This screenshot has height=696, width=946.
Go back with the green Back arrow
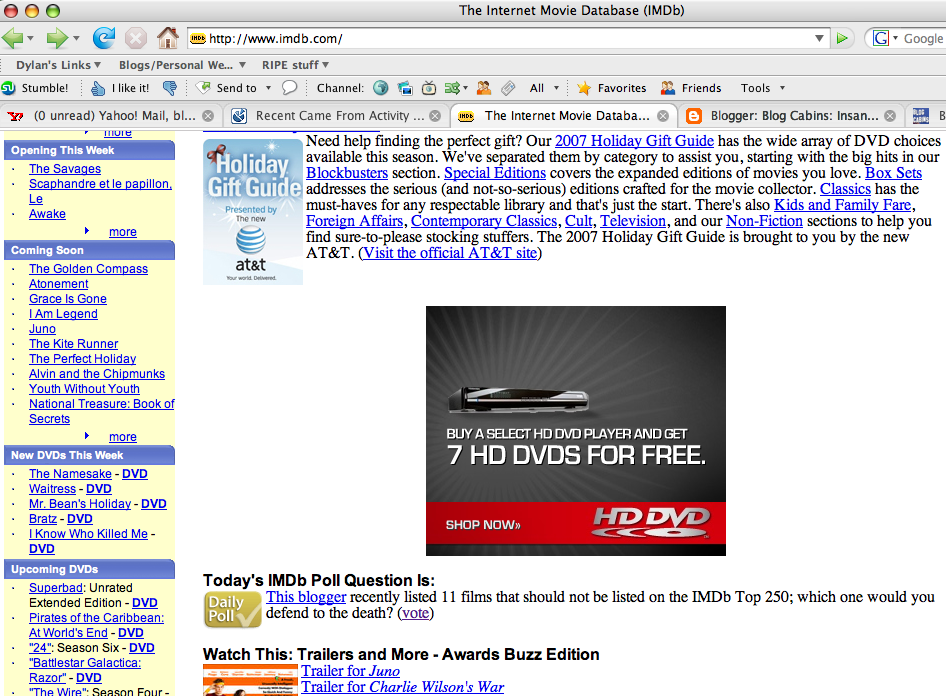pyautogui.click(x=12, y=39)
